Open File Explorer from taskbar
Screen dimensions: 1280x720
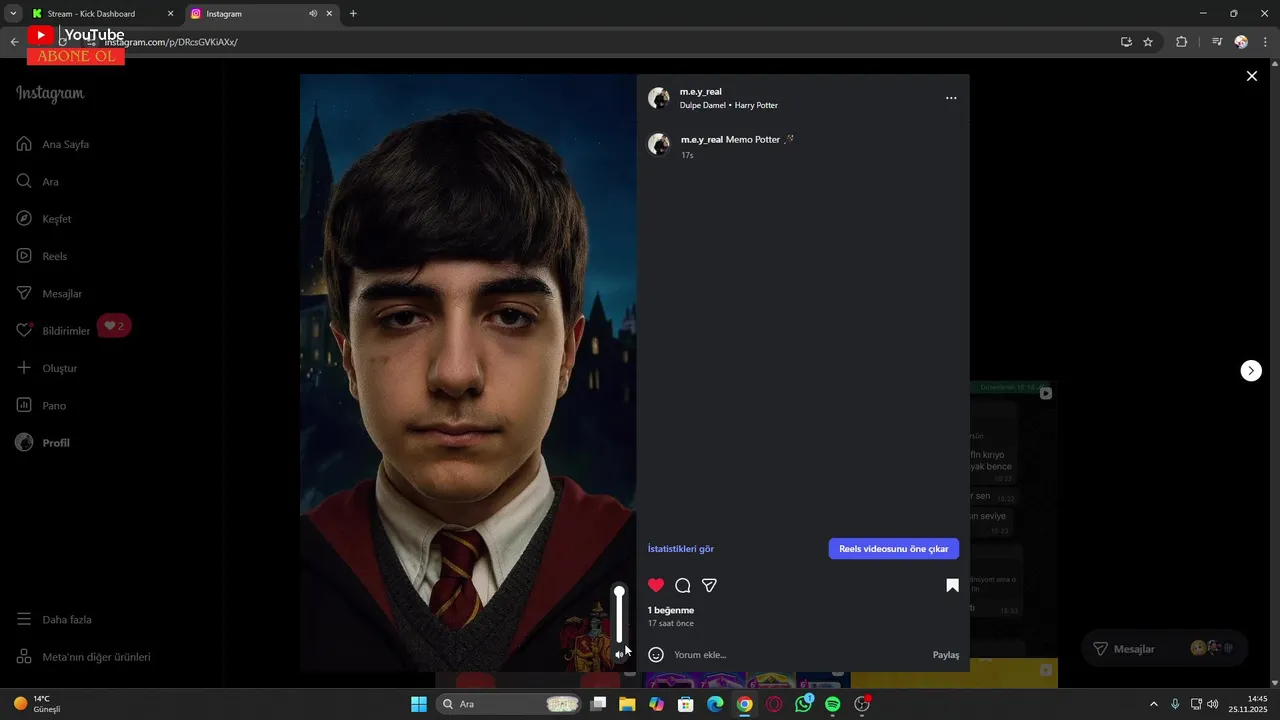tap(627, 704)
